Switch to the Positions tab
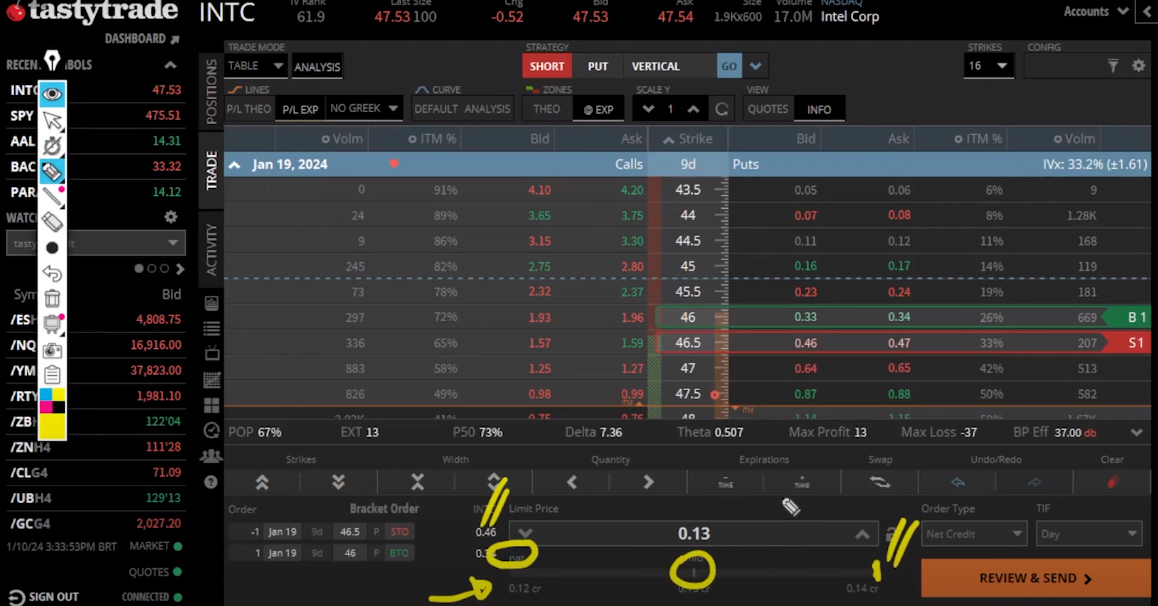The width and height of the screenshot is (1158, 606). coord(211,92)
